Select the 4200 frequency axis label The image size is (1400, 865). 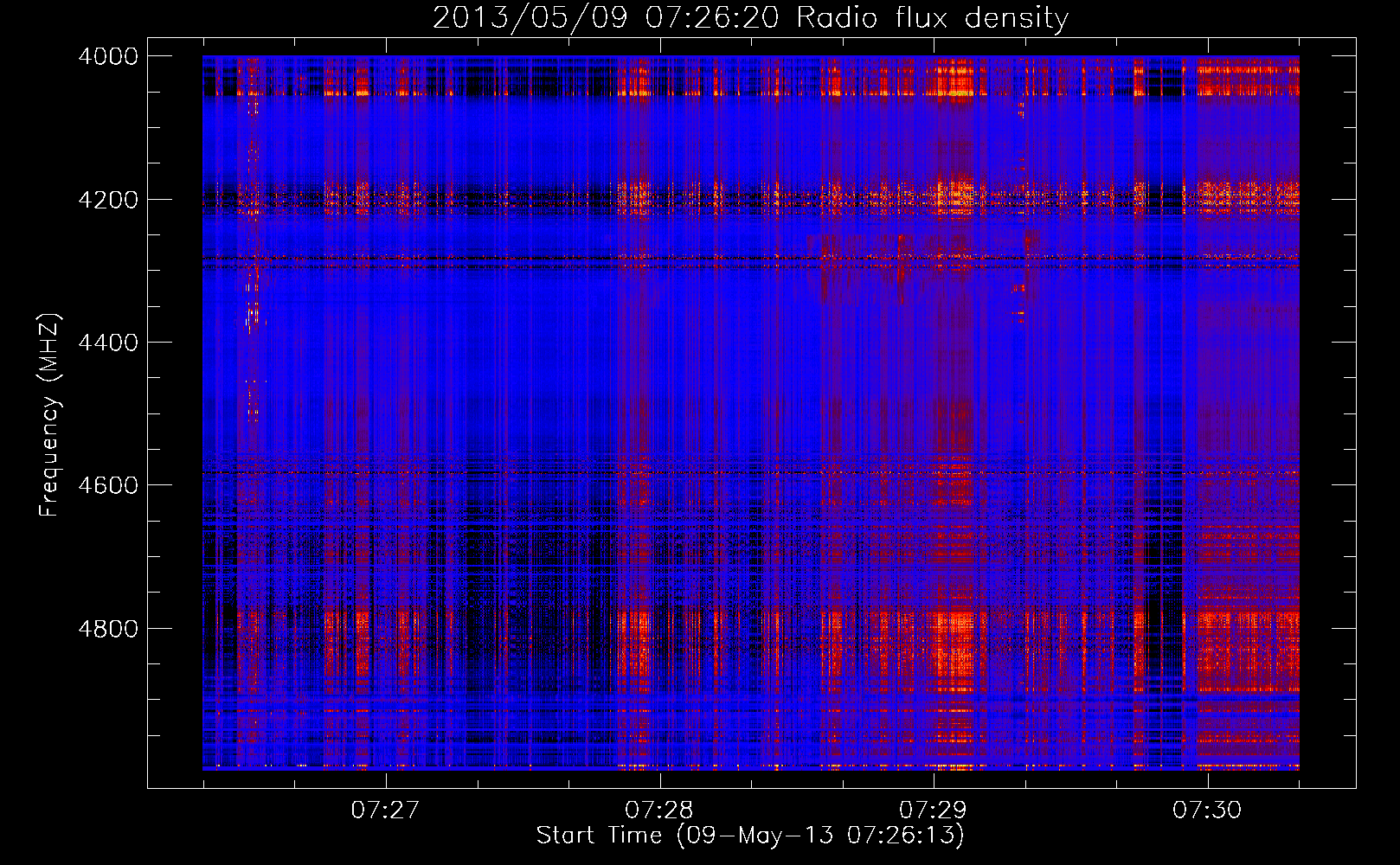click(108, 200)
